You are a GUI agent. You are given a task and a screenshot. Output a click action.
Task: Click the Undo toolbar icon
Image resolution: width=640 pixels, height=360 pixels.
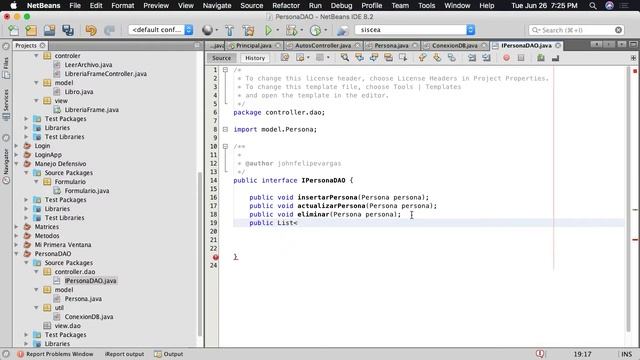(x=91, y=30)
